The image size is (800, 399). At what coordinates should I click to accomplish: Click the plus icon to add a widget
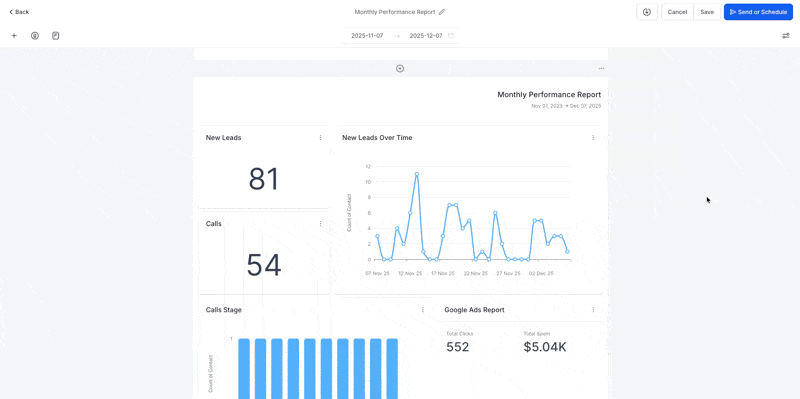pyautogui.click(x=14, y=36)
